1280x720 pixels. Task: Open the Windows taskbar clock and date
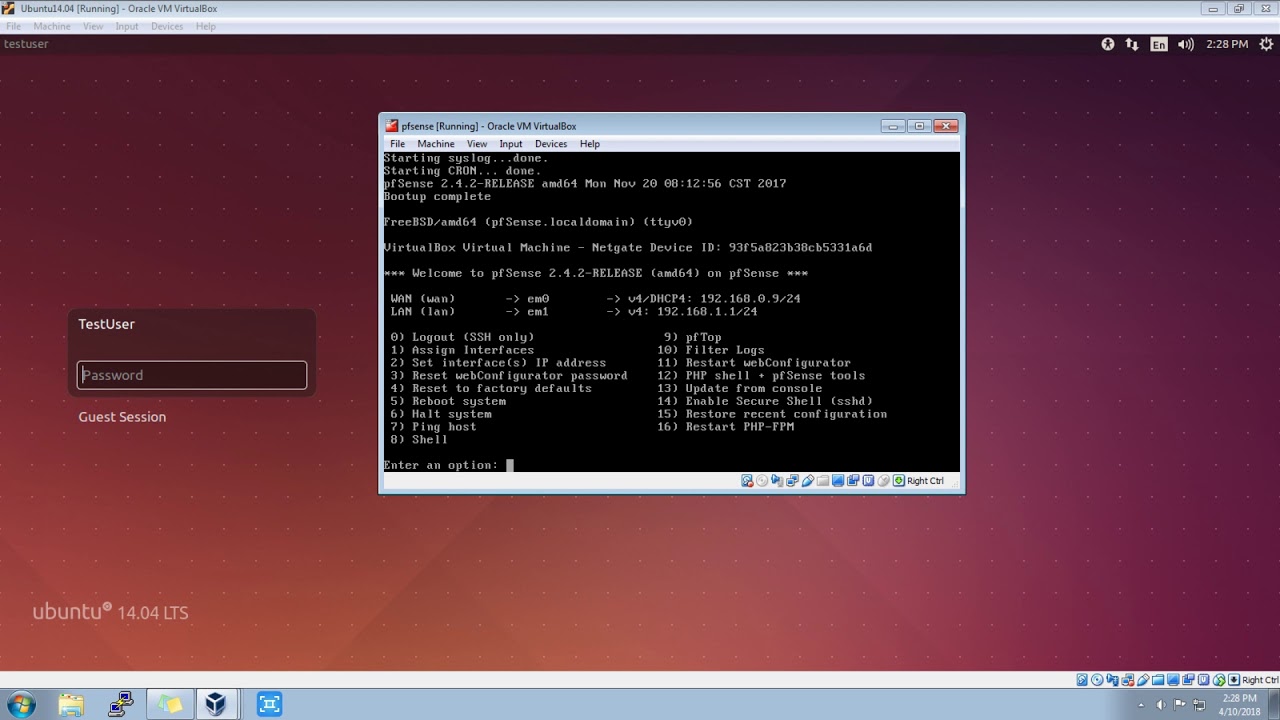tap(1239, 704)
